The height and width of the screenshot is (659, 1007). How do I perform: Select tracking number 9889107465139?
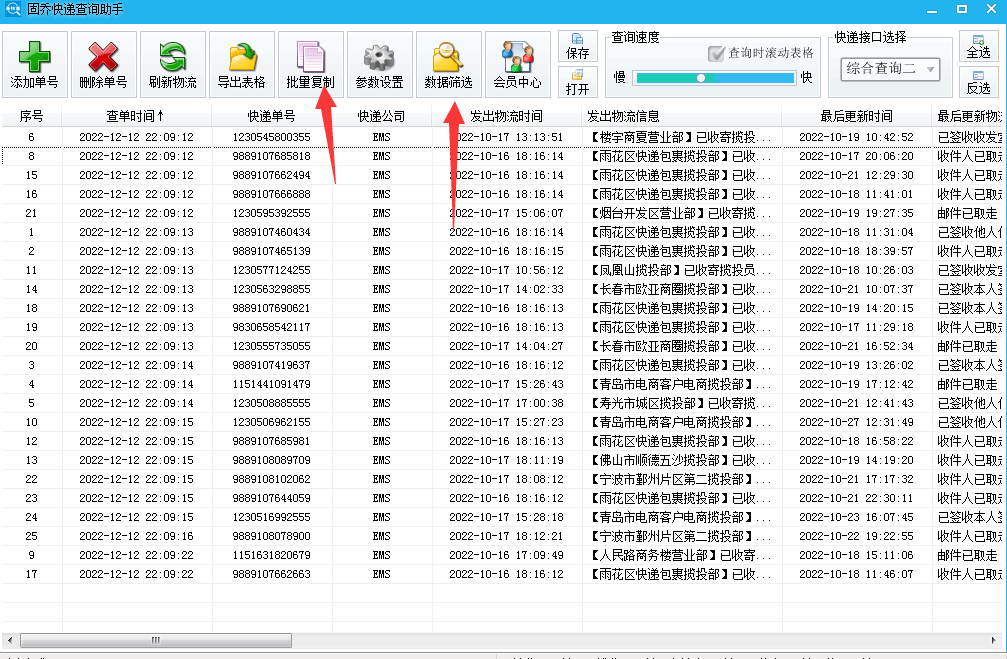[x=272, y=251]
